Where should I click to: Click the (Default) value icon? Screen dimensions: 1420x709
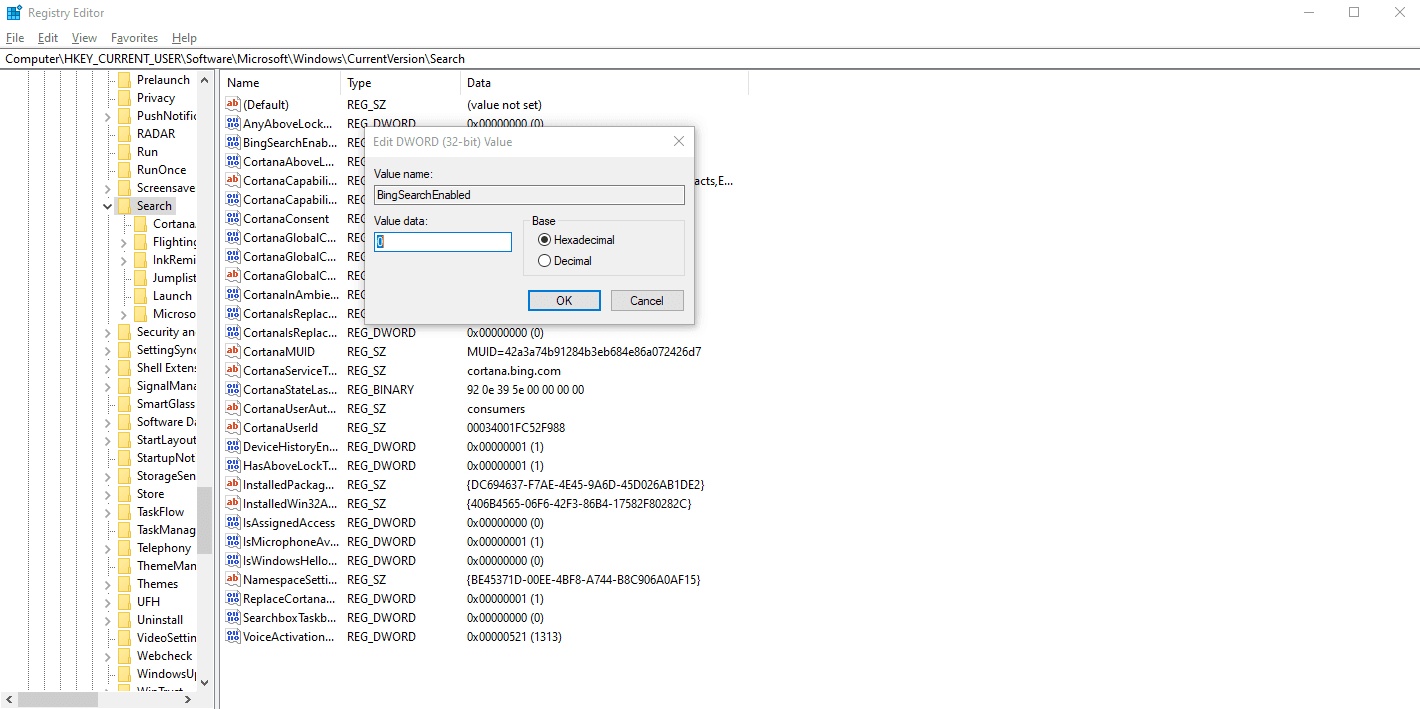231,104
